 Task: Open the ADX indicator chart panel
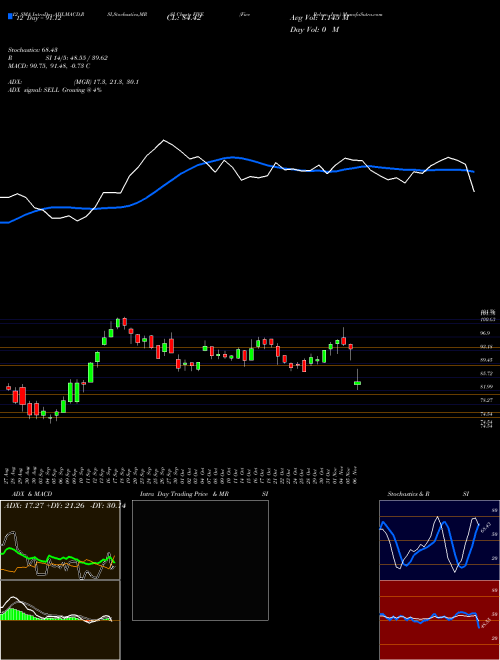click(60, 540)
